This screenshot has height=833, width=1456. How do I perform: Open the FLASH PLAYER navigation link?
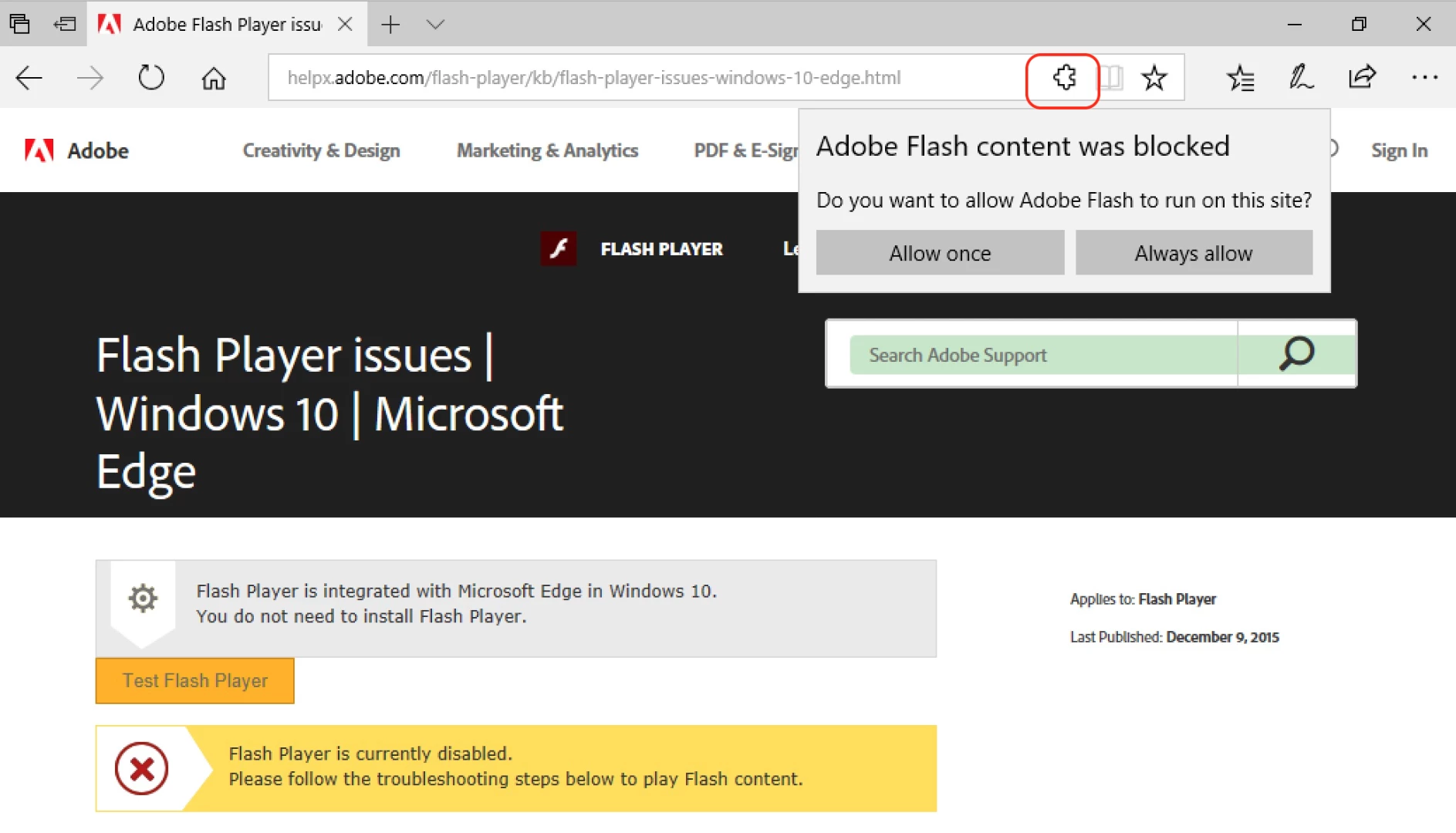661,249
